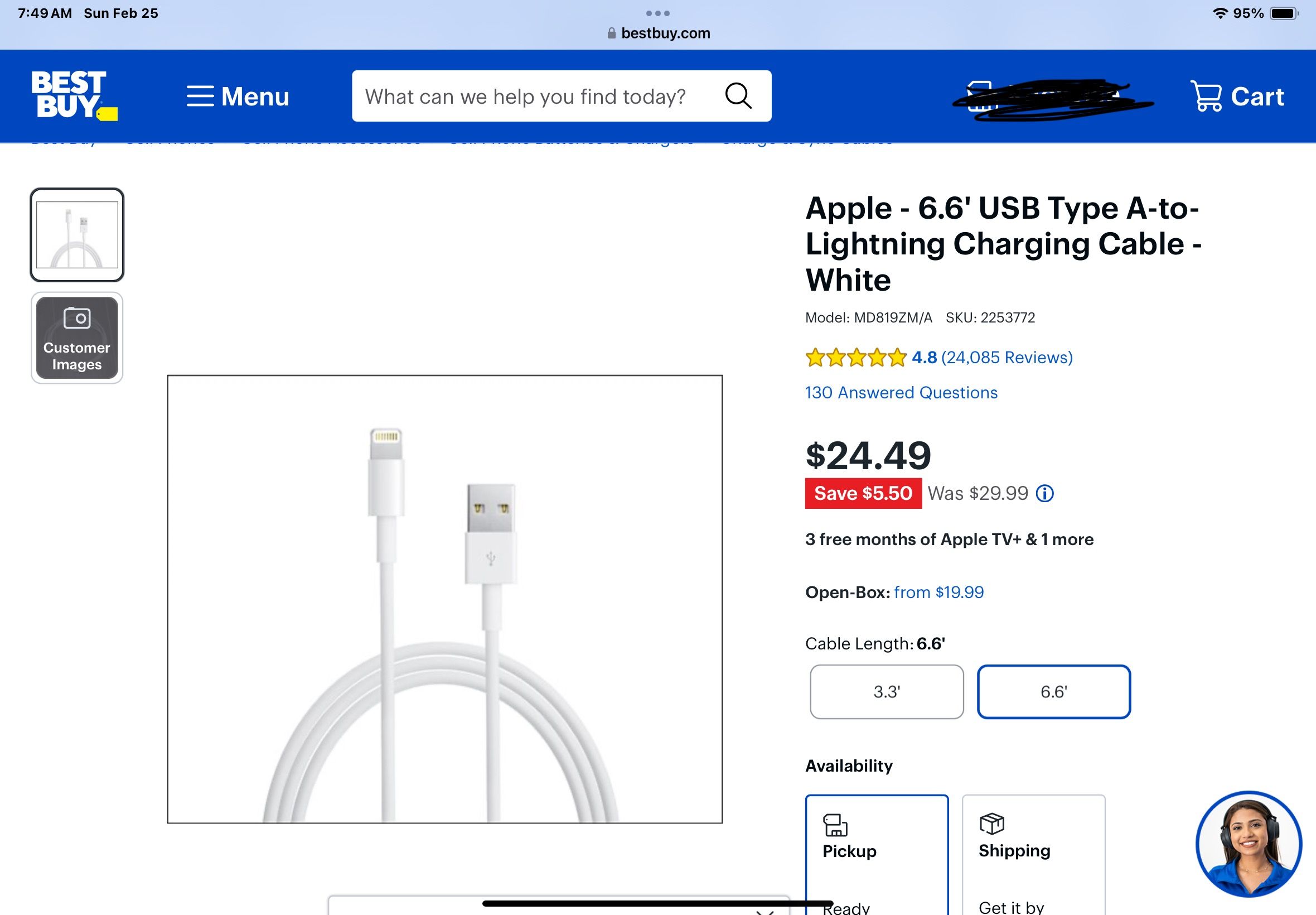The width and height of the screenshot is (1316, 915).
Task: Open the shopping Cart
Action: click(1237, 97)
